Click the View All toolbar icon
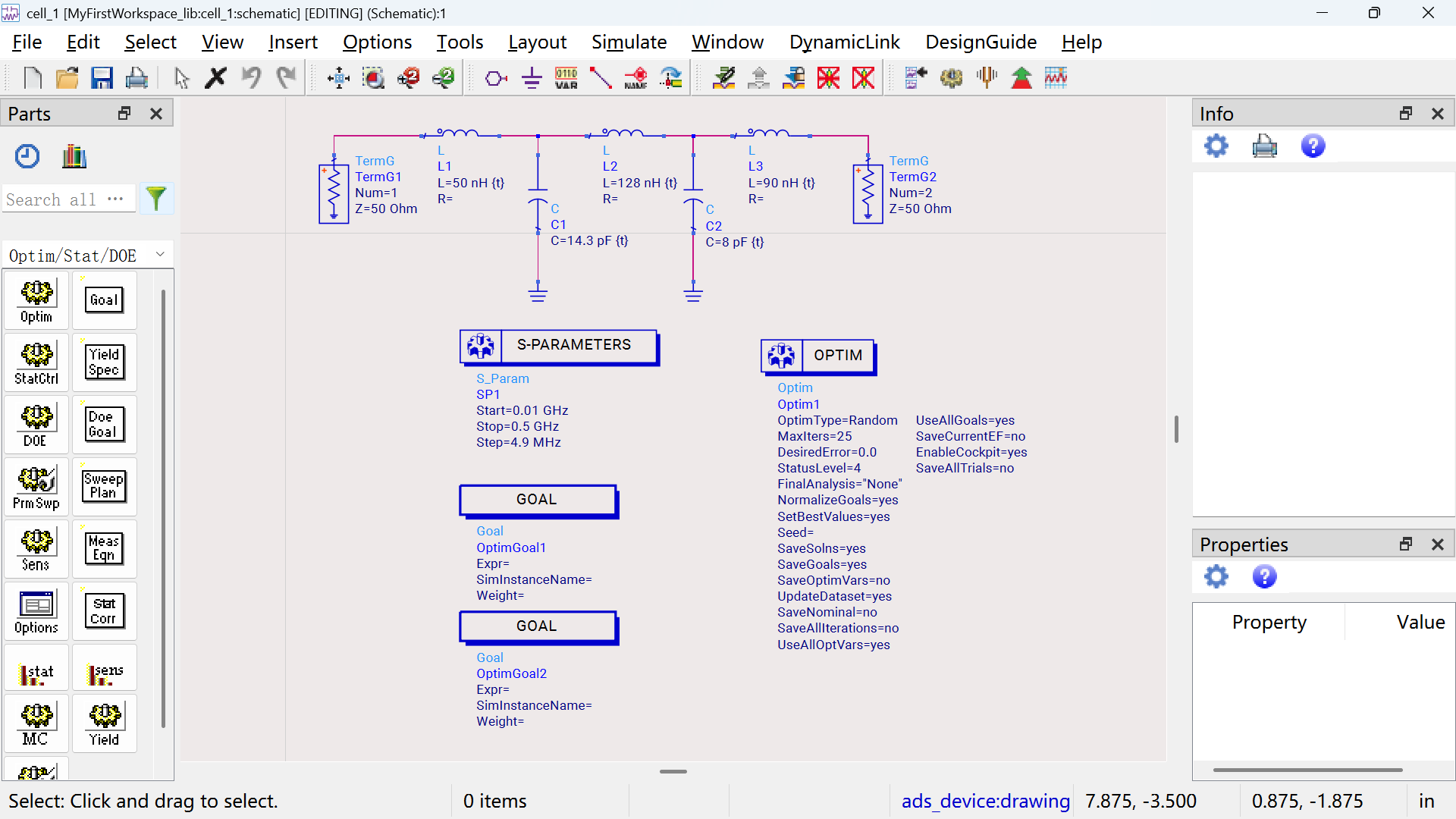This screenshot has width=1456, height=819. point(338,77)
